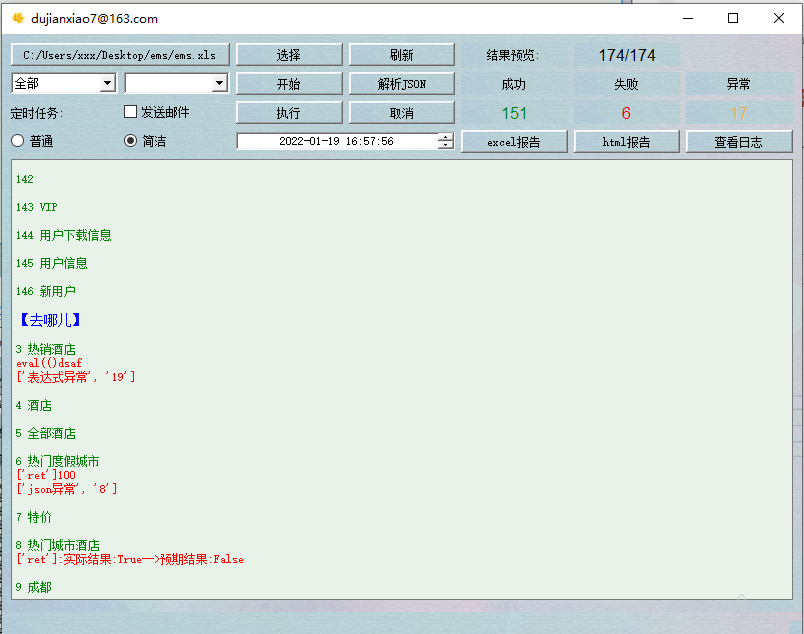
Task: Open the file path C:/Users/xxx/Desktop/ems/ems.xls button
Action: pos(120,55)
